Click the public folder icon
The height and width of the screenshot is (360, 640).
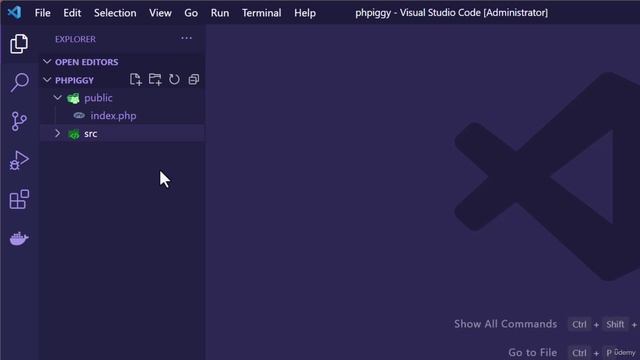tap(73, 98)
